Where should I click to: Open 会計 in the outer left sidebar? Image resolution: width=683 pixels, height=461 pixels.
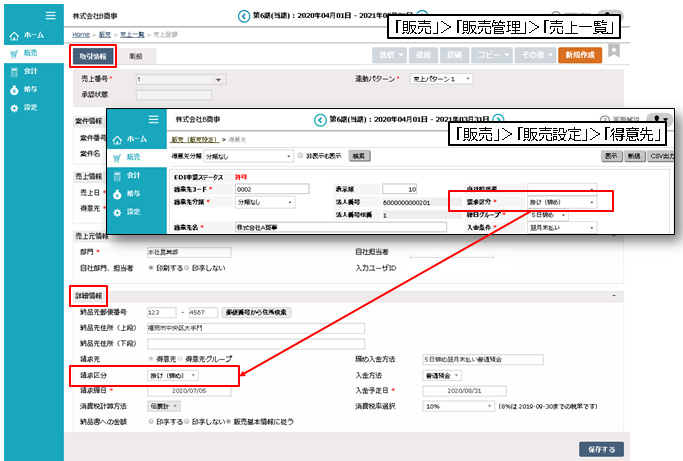click(x=29, y=72)
